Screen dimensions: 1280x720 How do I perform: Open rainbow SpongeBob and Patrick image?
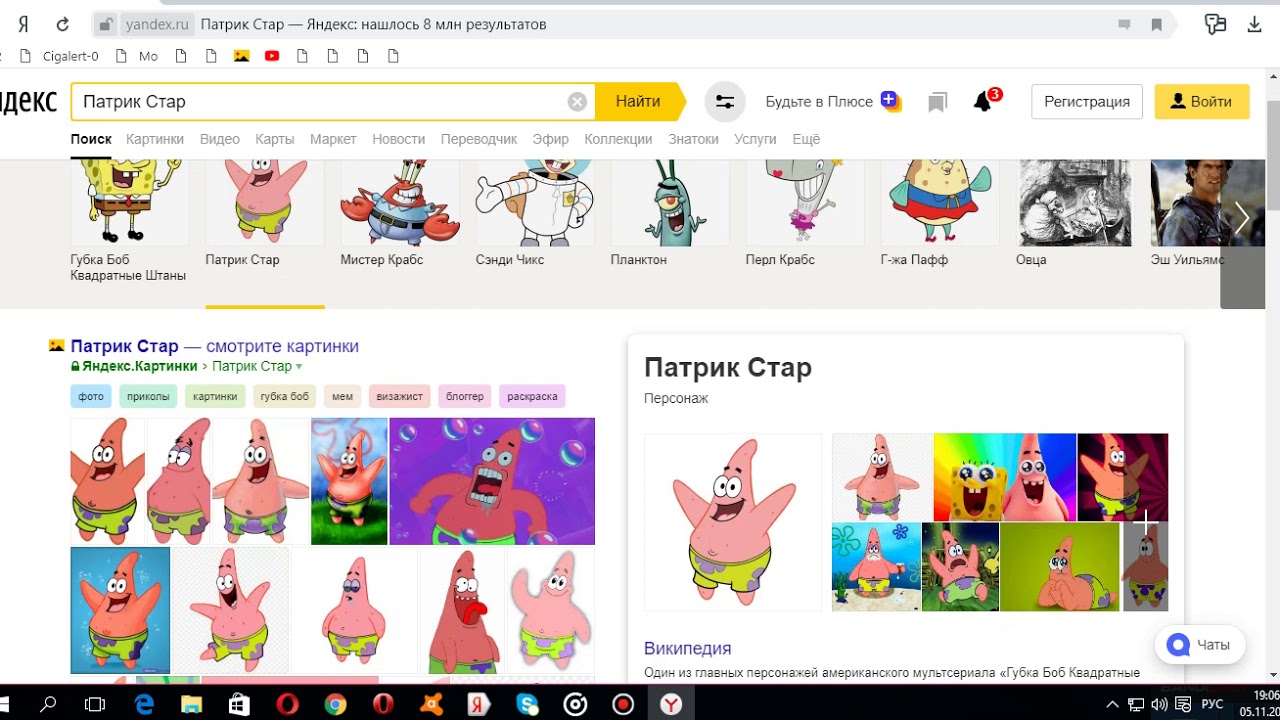(x=1005, y=477)
